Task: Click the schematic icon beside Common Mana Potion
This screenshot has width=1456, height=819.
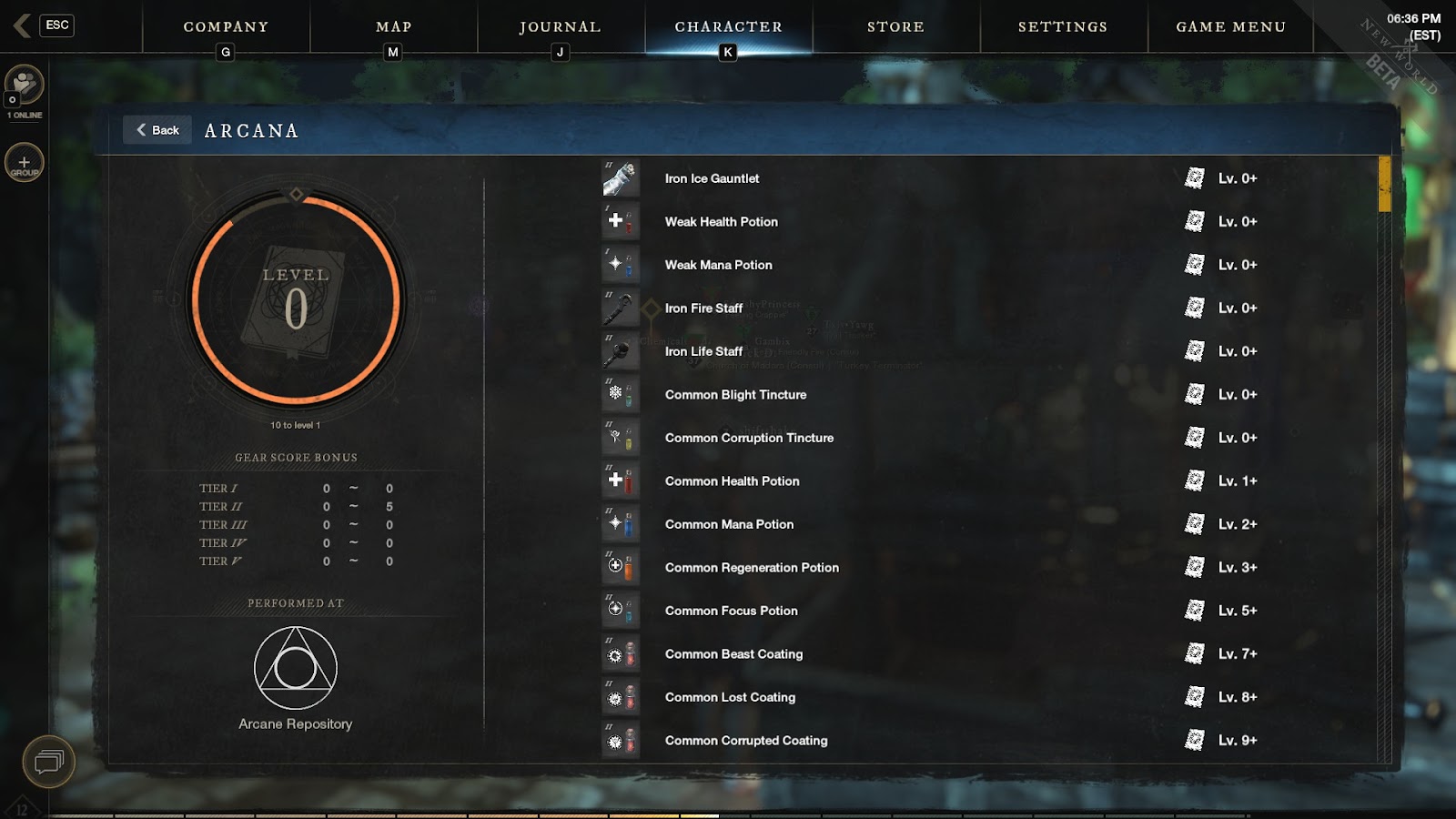Action: 1194,524
